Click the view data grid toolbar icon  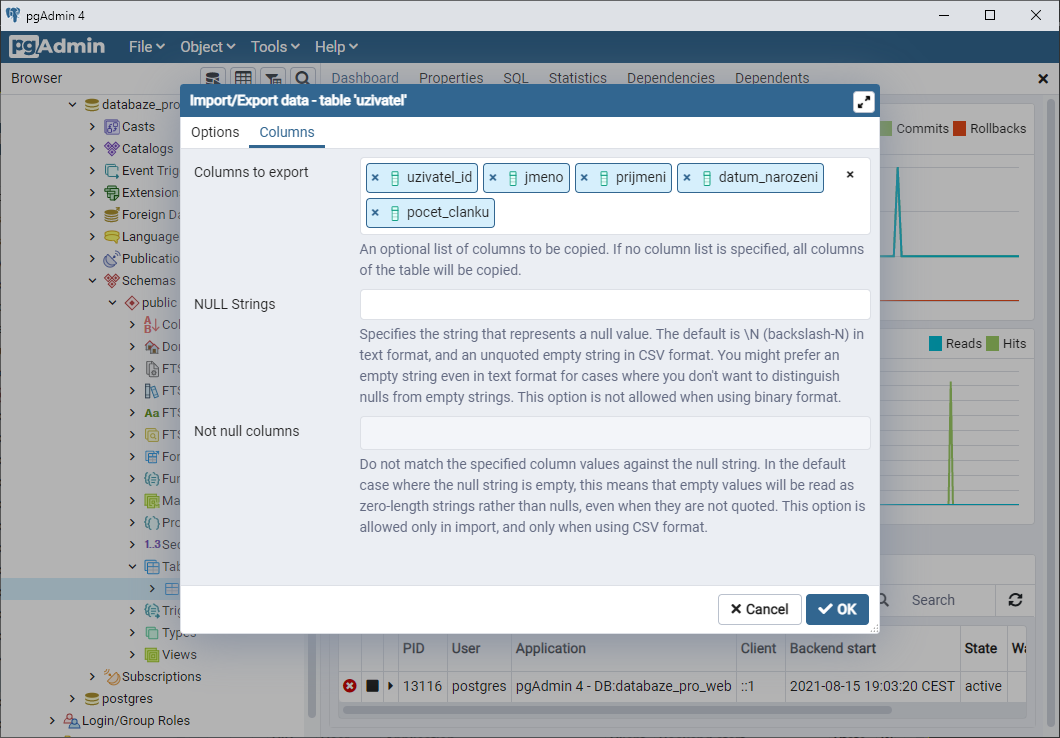(242, 78)
